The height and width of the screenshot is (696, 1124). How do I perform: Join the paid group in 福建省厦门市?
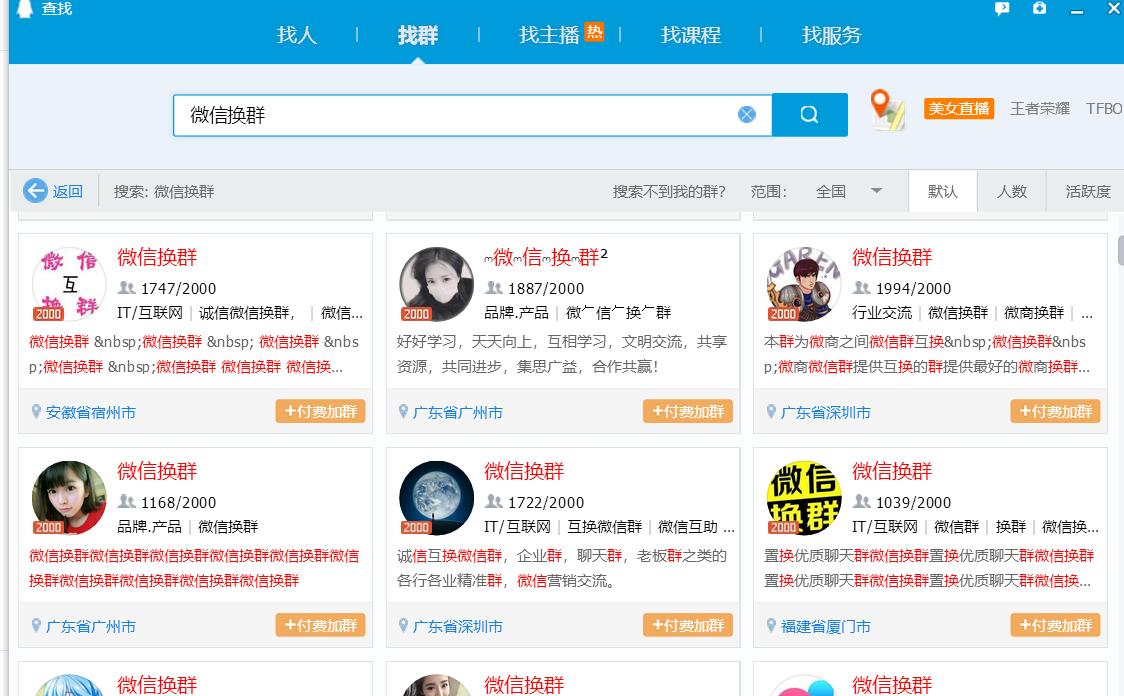coord(1055,625)
